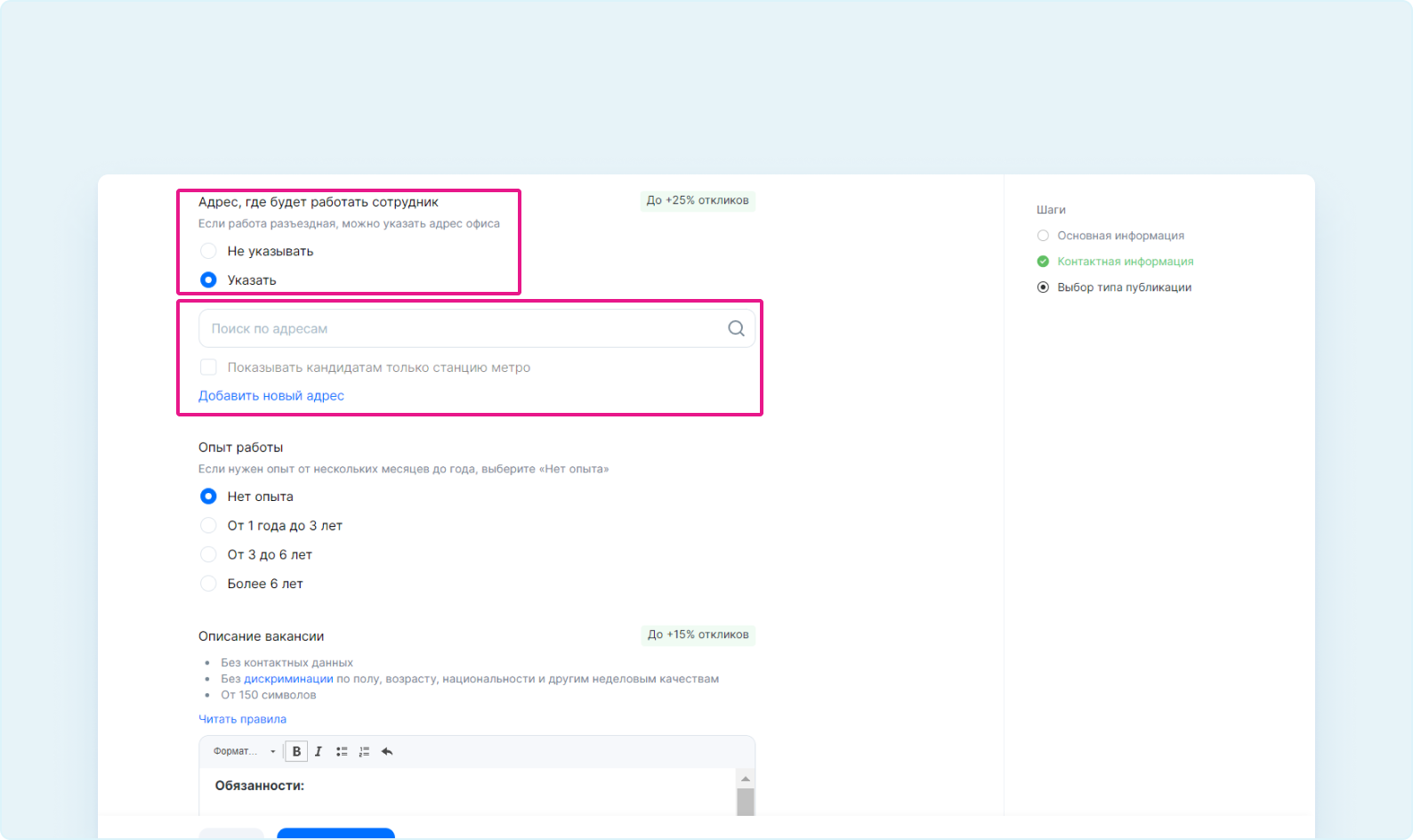The image size is (1413, 840).
Task: Select 'Нет опыта' experience option
Action: pos(208,497)
